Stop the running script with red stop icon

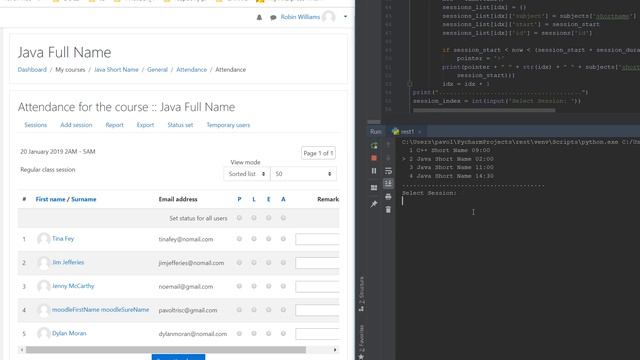click(374, 158)
